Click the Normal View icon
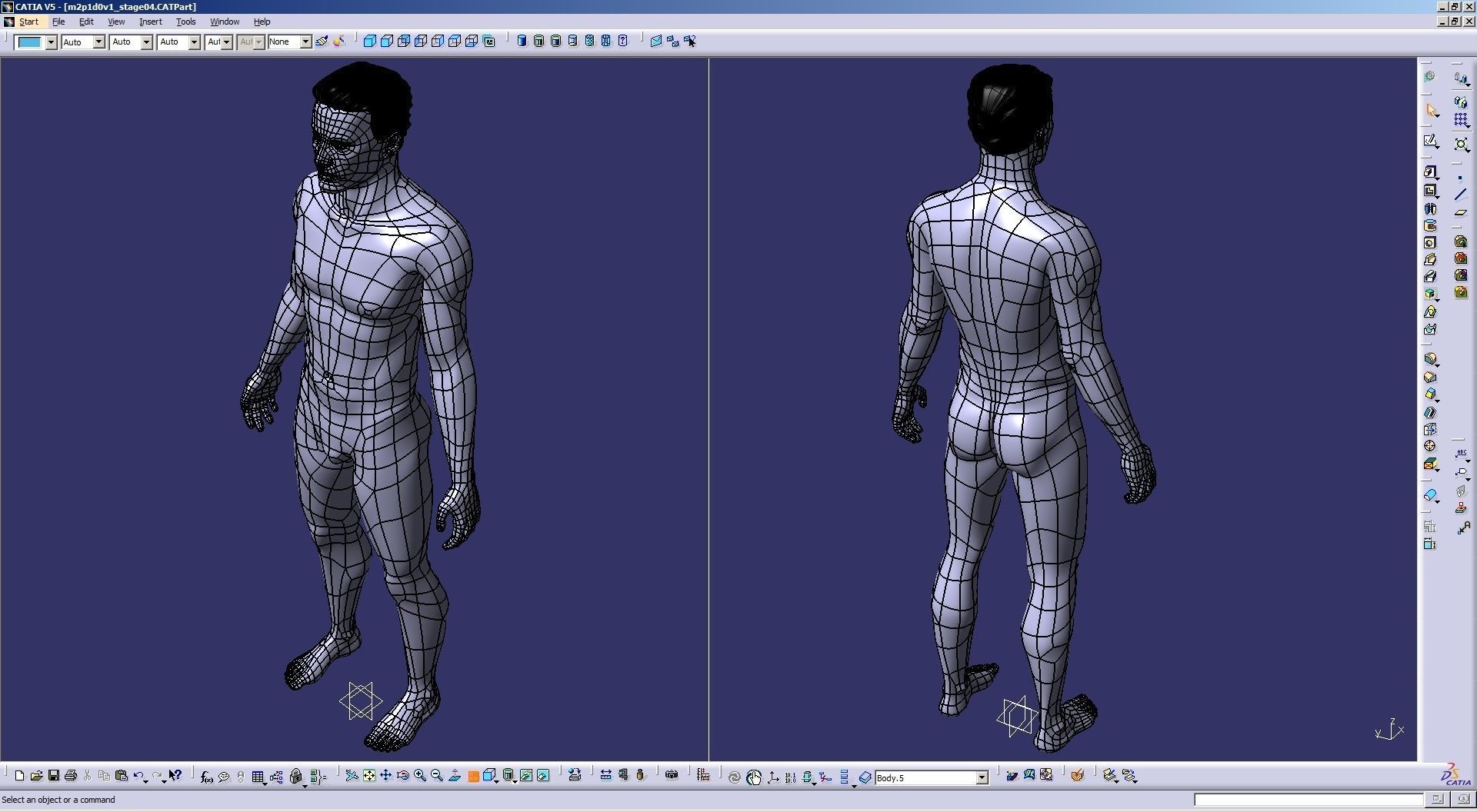This screenshot has height=812, width=1477. 455,776
